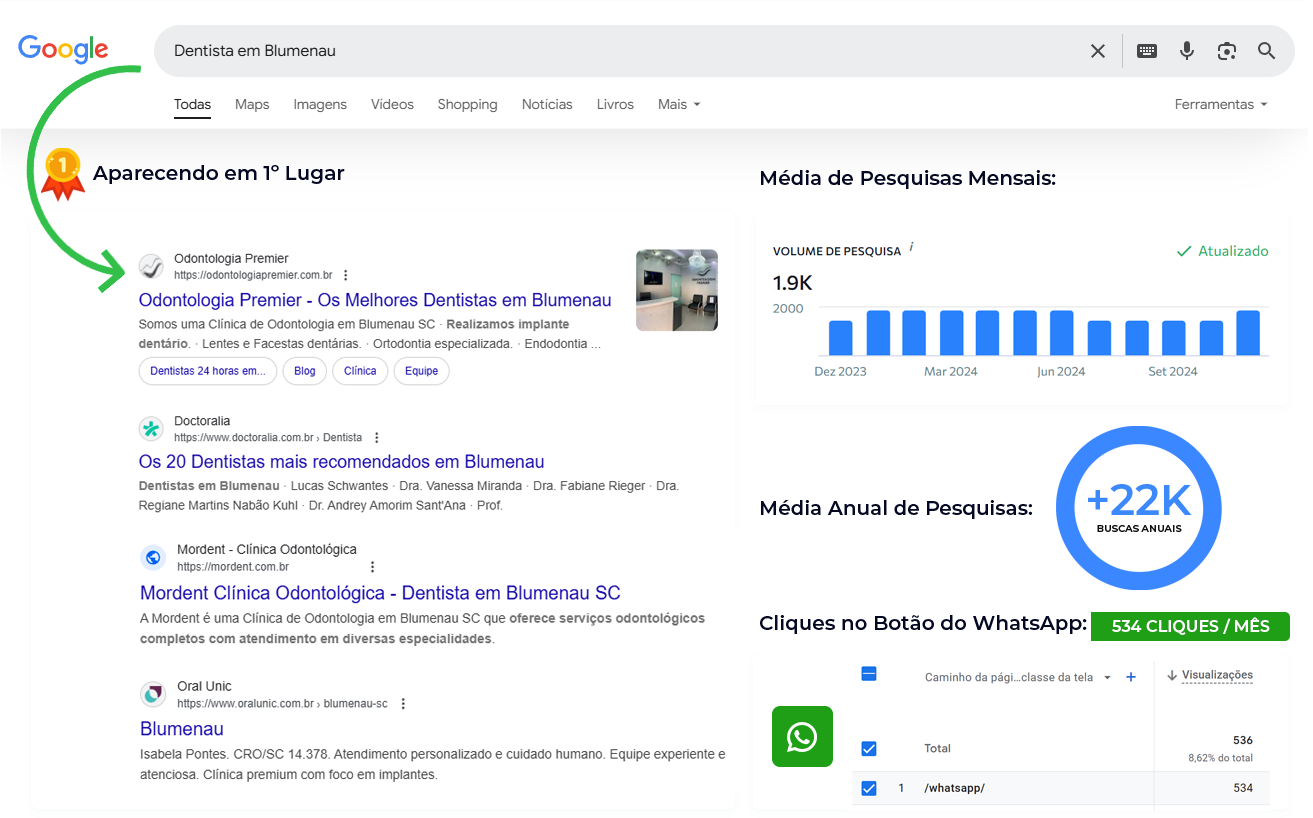1313x818 pixels.
Task: Toggle the header select-all checkbox
Action: coord(869,674)
